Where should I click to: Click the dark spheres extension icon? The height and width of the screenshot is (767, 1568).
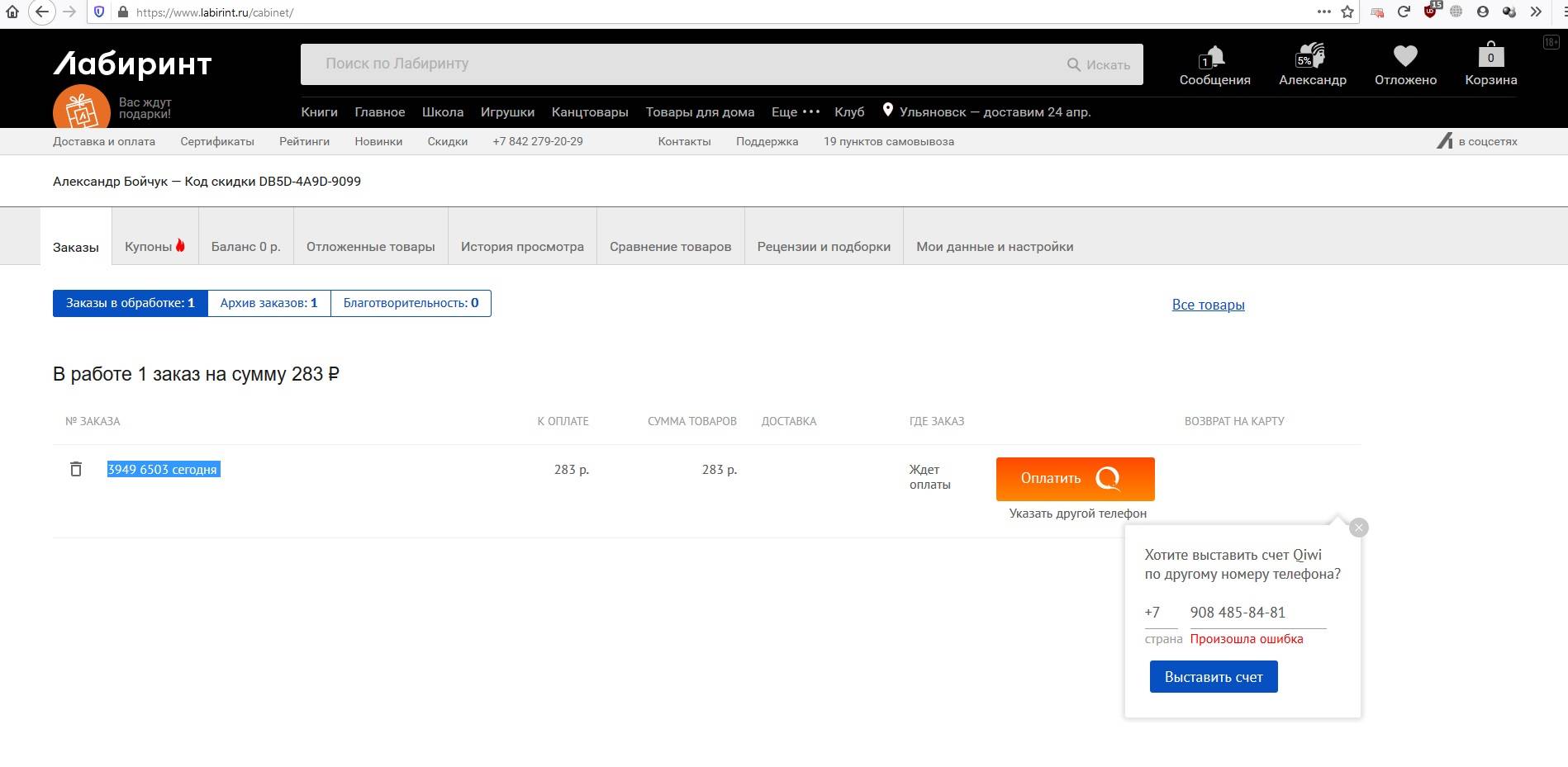tap(1509, 12)
